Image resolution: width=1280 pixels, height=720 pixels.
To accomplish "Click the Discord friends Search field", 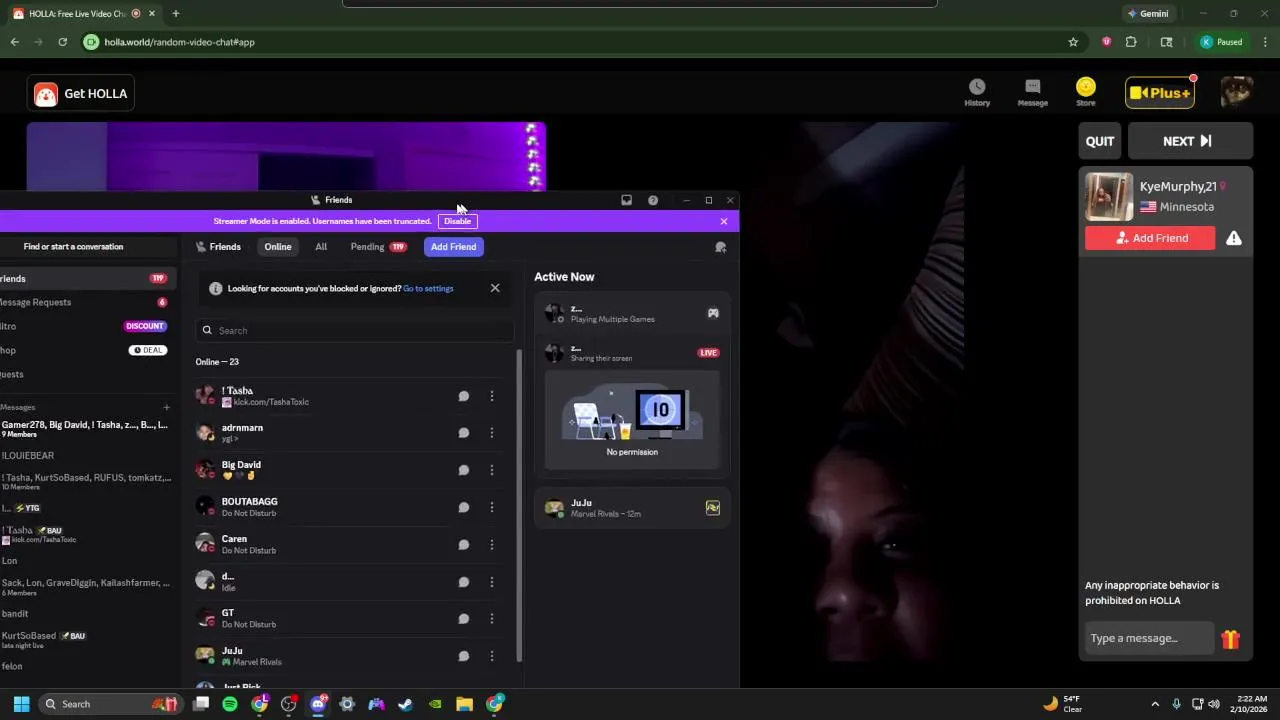I will [x=356, y=330].
